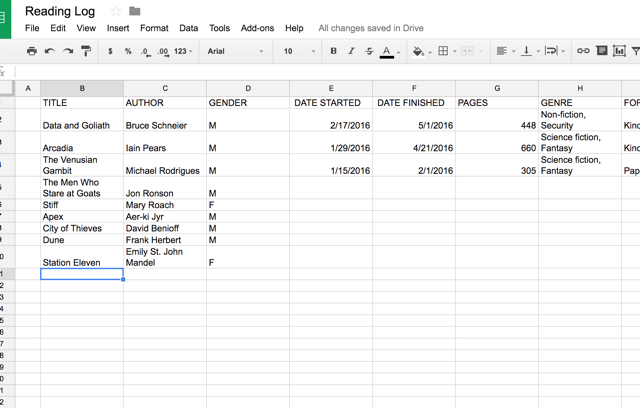Open the Add-ons menu
The width and height of the screenshot is (640, 408).
257,28
